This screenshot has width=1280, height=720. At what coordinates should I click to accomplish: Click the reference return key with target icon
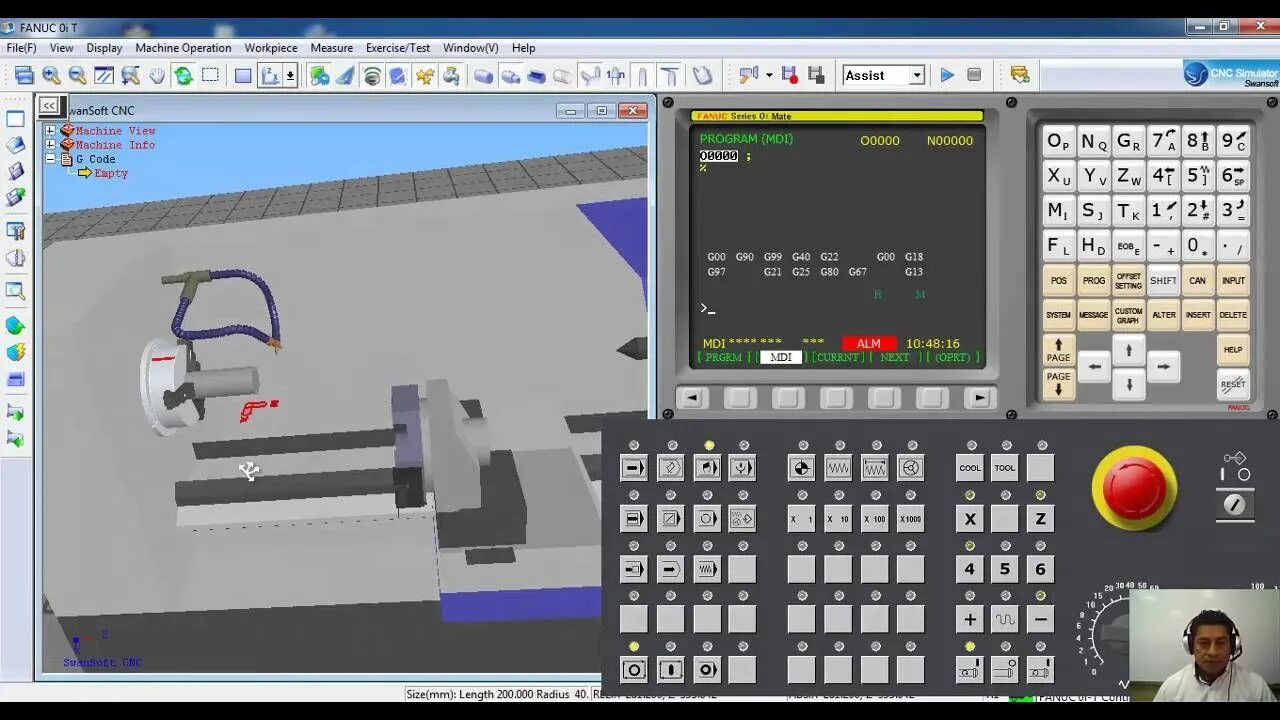tap(801, 468)
